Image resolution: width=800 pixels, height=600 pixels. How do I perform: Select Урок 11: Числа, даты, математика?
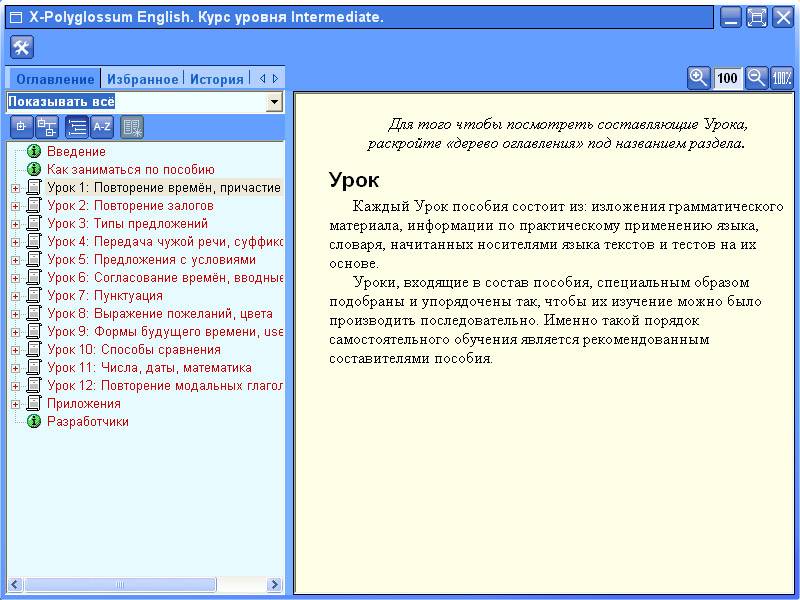(x=149, y=367)
